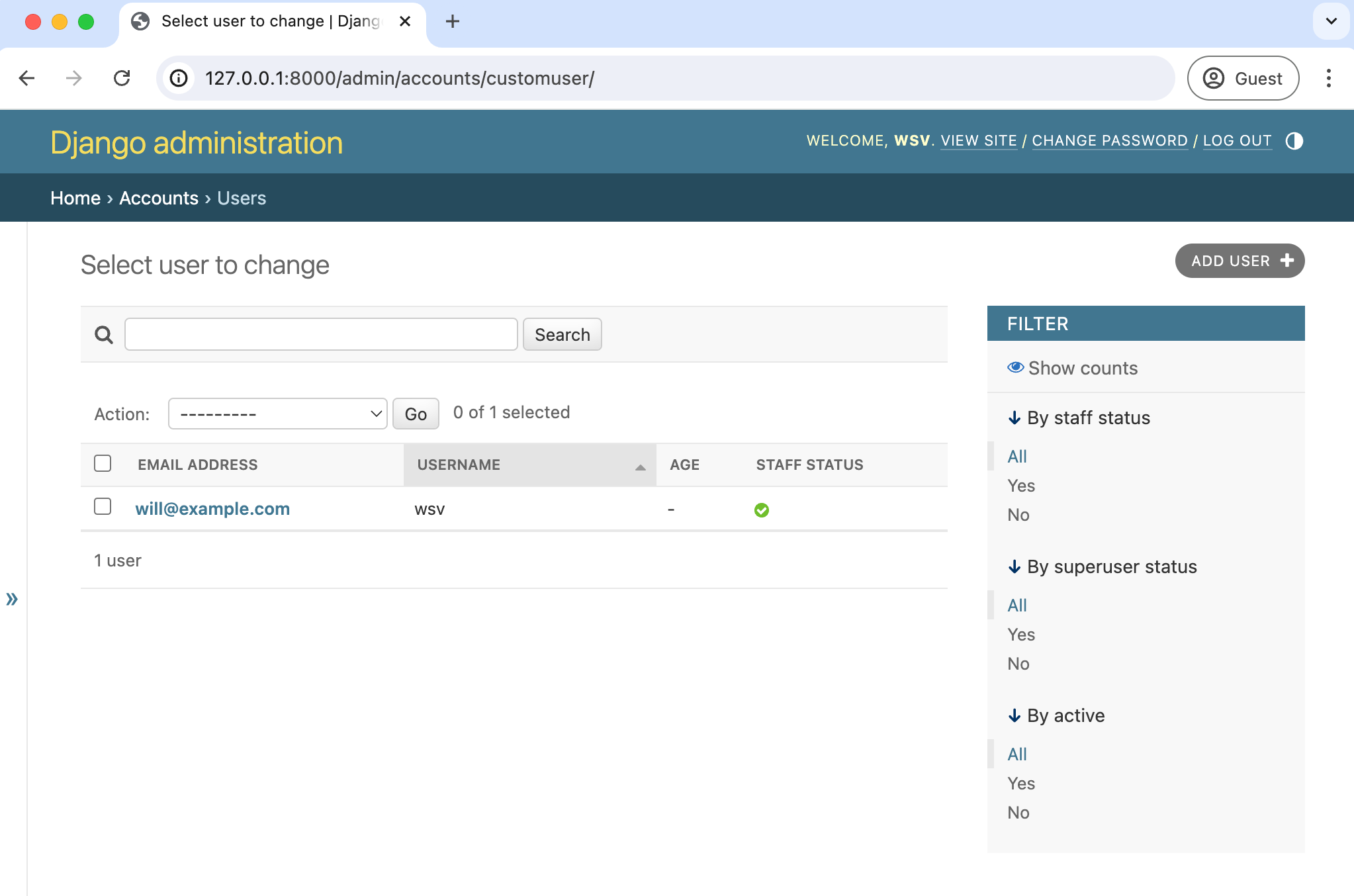Collapse the By superuser status filter
This screenshot has height=896, width=1354.
pos(1103,566)
